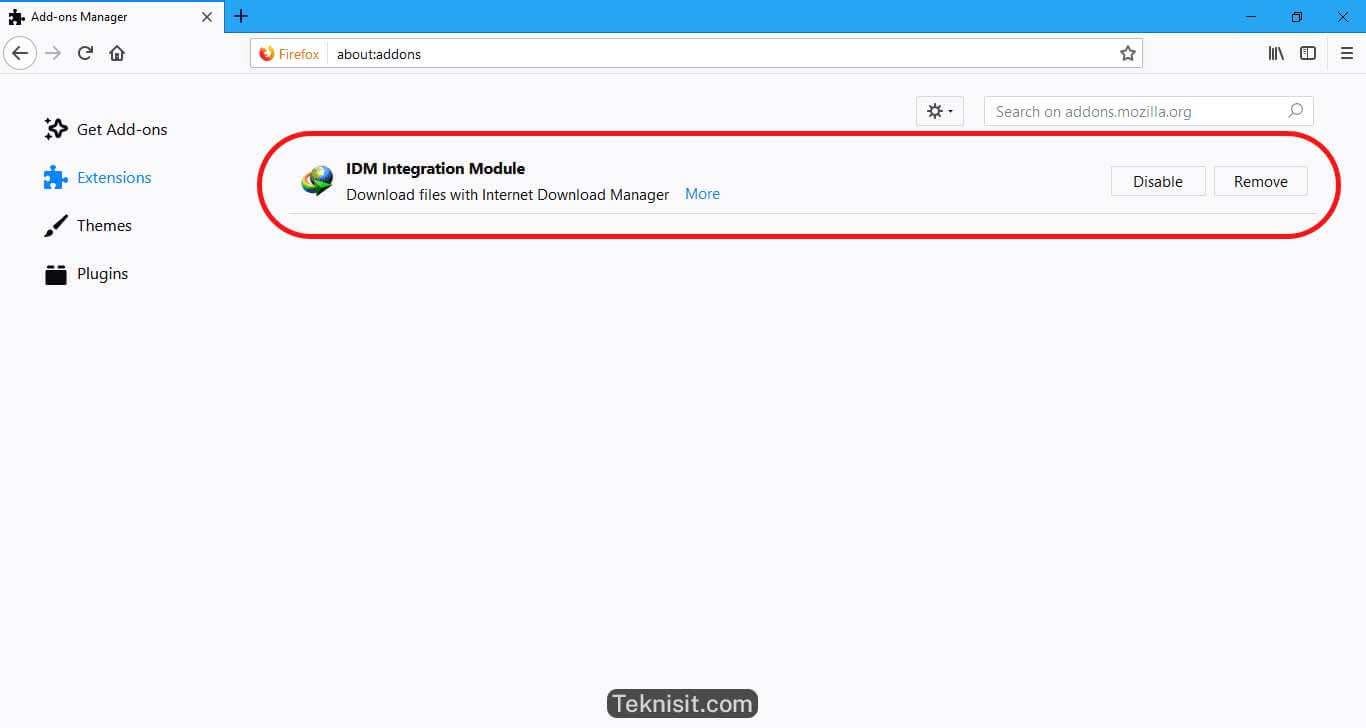Open the Library bookshelf icon
1366x728 pixels.
point(1276,53)
